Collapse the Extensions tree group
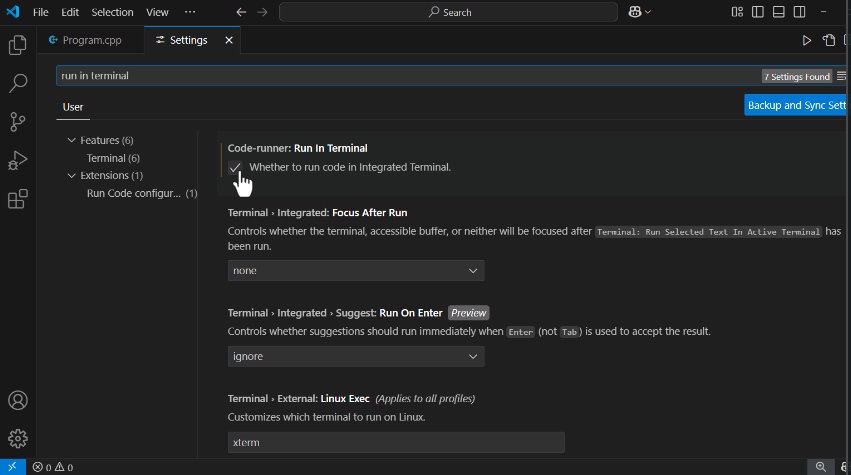 tap(71, 175)
